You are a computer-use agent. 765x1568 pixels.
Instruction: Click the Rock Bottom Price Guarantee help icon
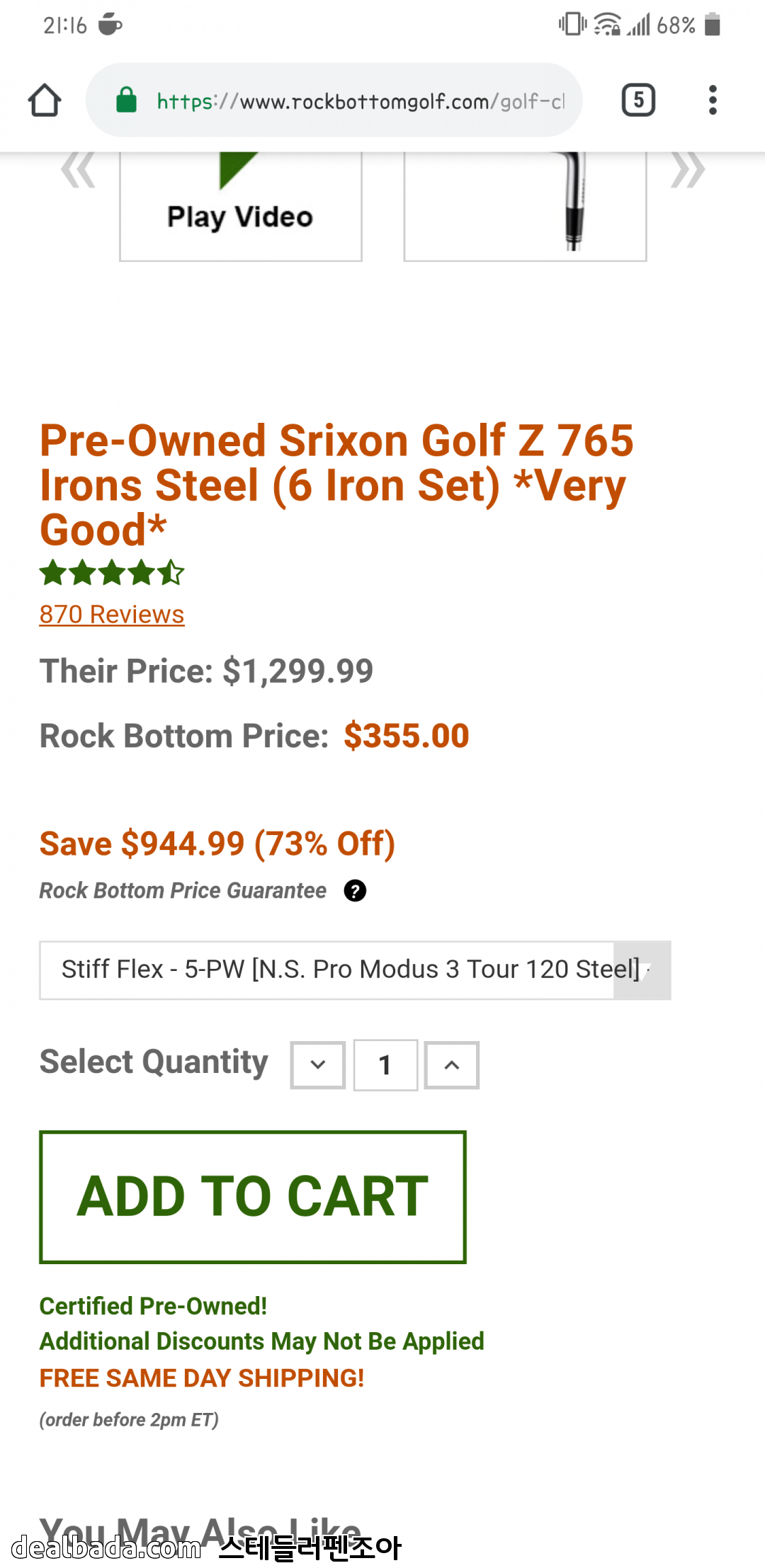pos(355,891)
